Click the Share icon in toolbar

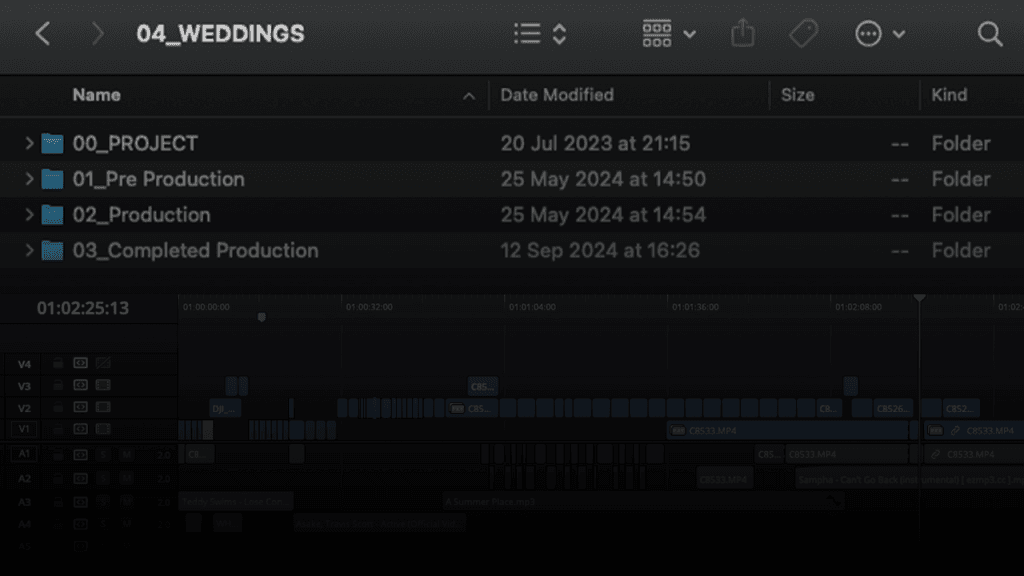(x=743, y=33)
